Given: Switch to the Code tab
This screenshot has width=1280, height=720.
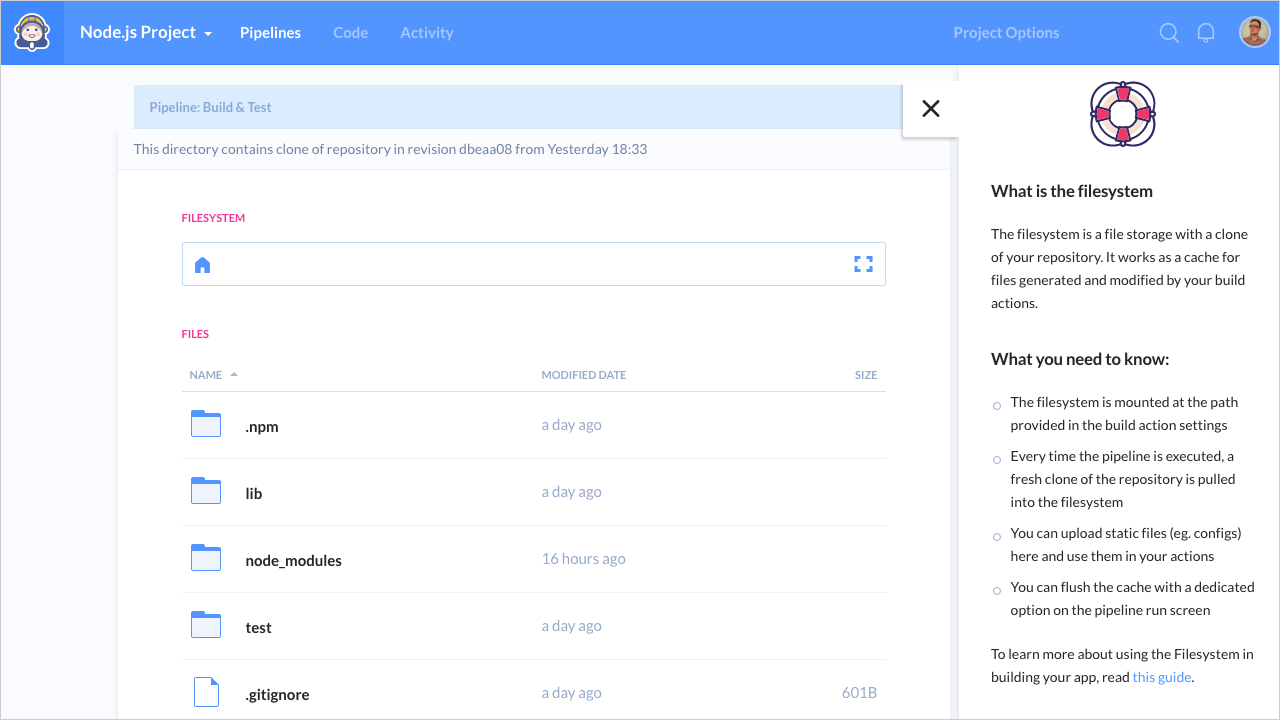Looking at the screenshot, I should pos(350,32).
